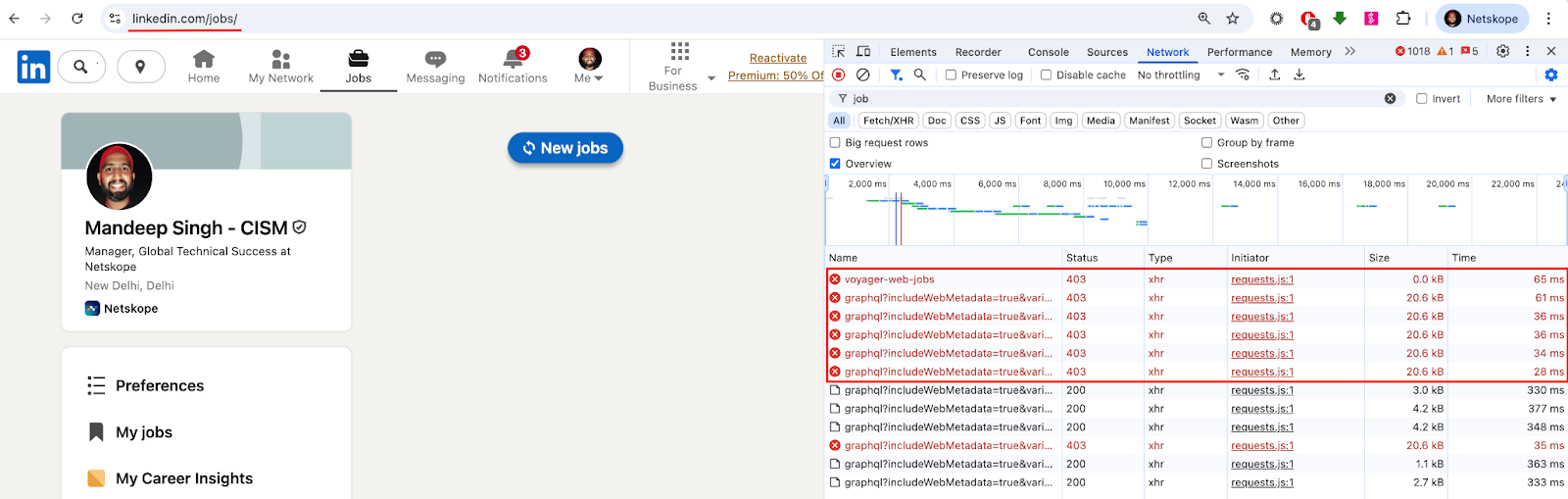Screen dimensions: 1568x499
Task: Sort by the Status column header
Action: [x=1102, y=258]
